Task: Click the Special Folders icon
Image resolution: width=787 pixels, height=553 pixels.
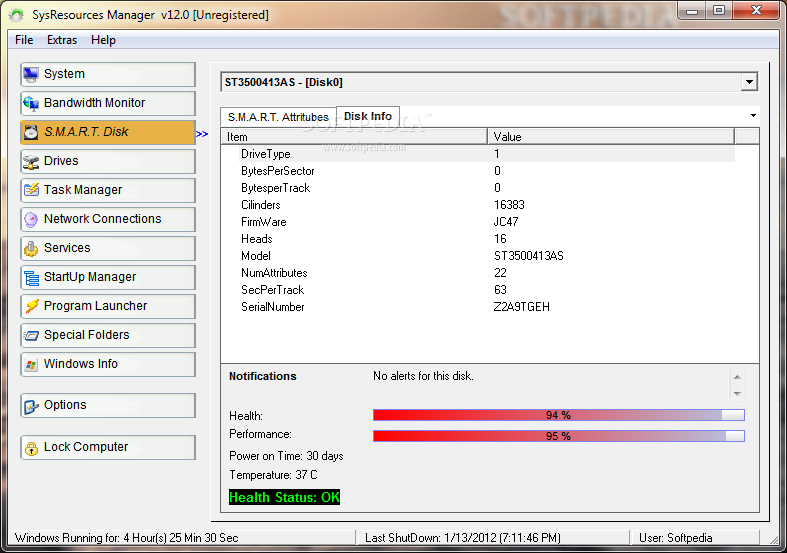Action: coord(31,335)
